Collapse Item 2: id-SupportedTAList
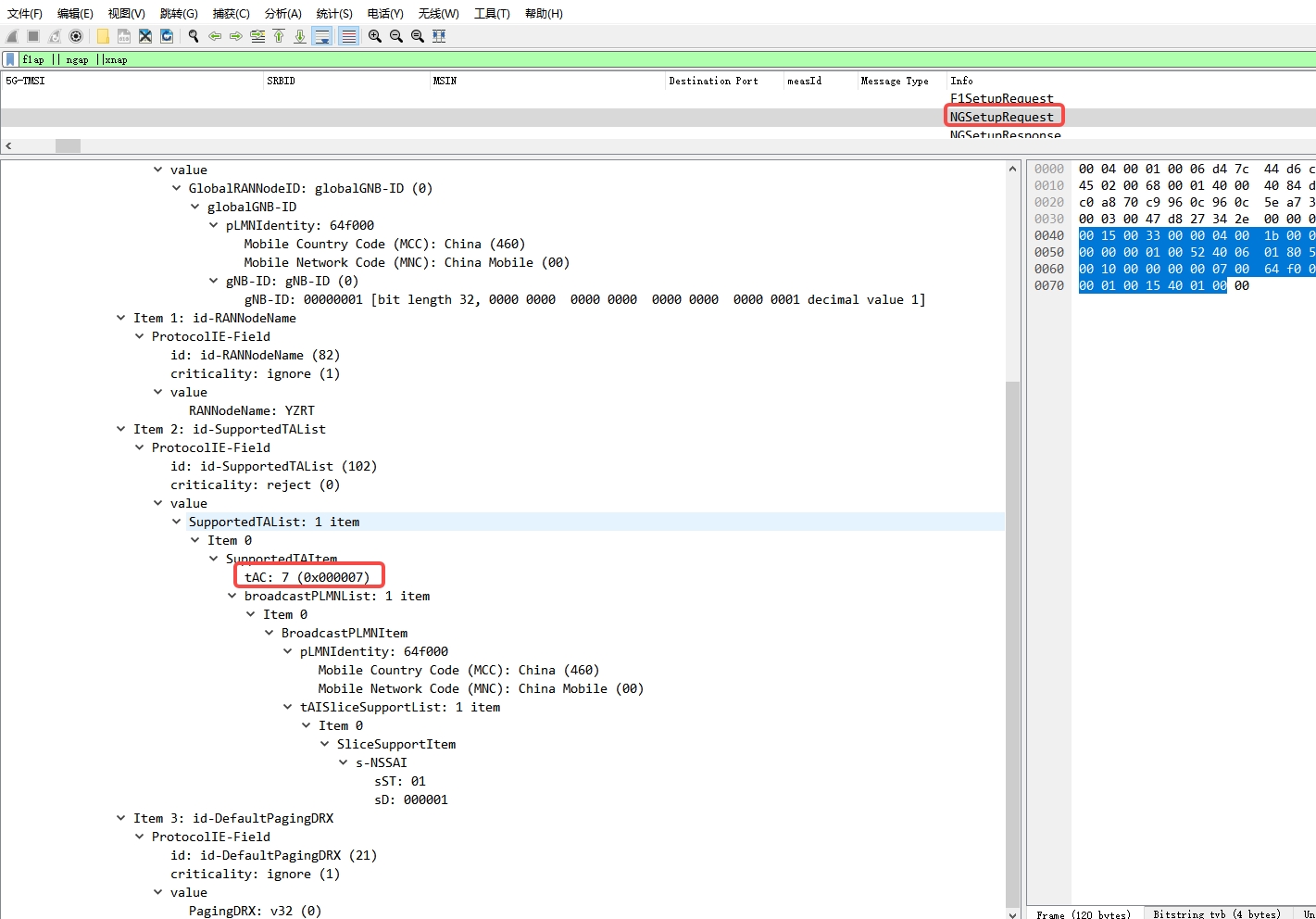This screenshot has height=919, width=1316. 120,429
